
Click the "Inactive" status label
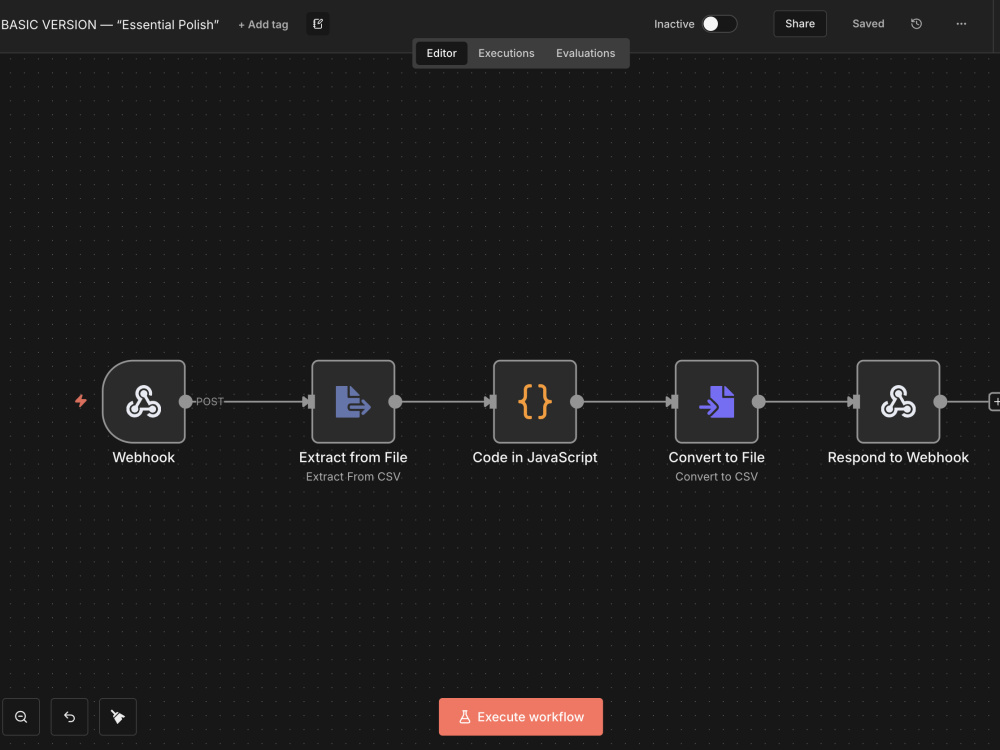click(674, 24)
